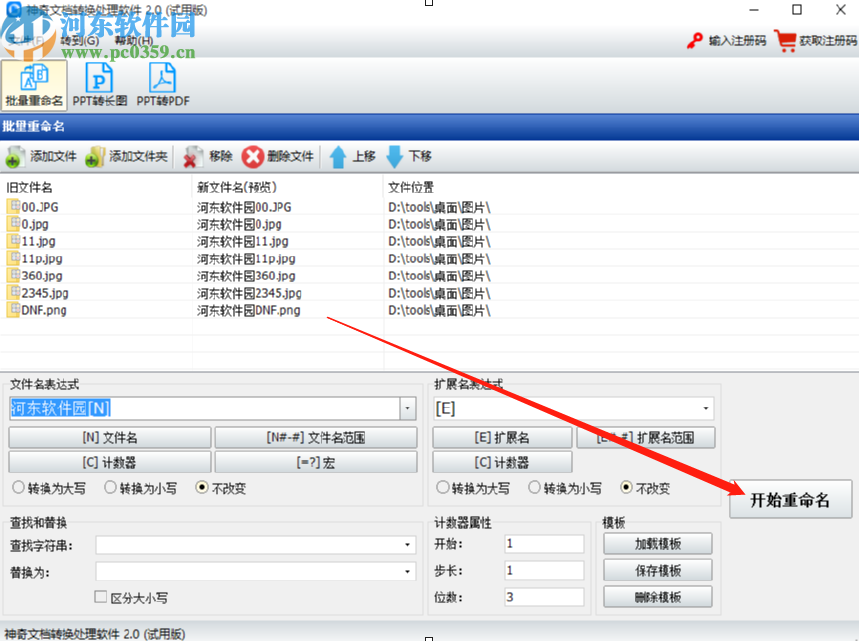Image resolution: width=859 pixels, height=641 pixels.
Task: Click the 获取注册码 shopping cart icon
Action: (786, 41)
